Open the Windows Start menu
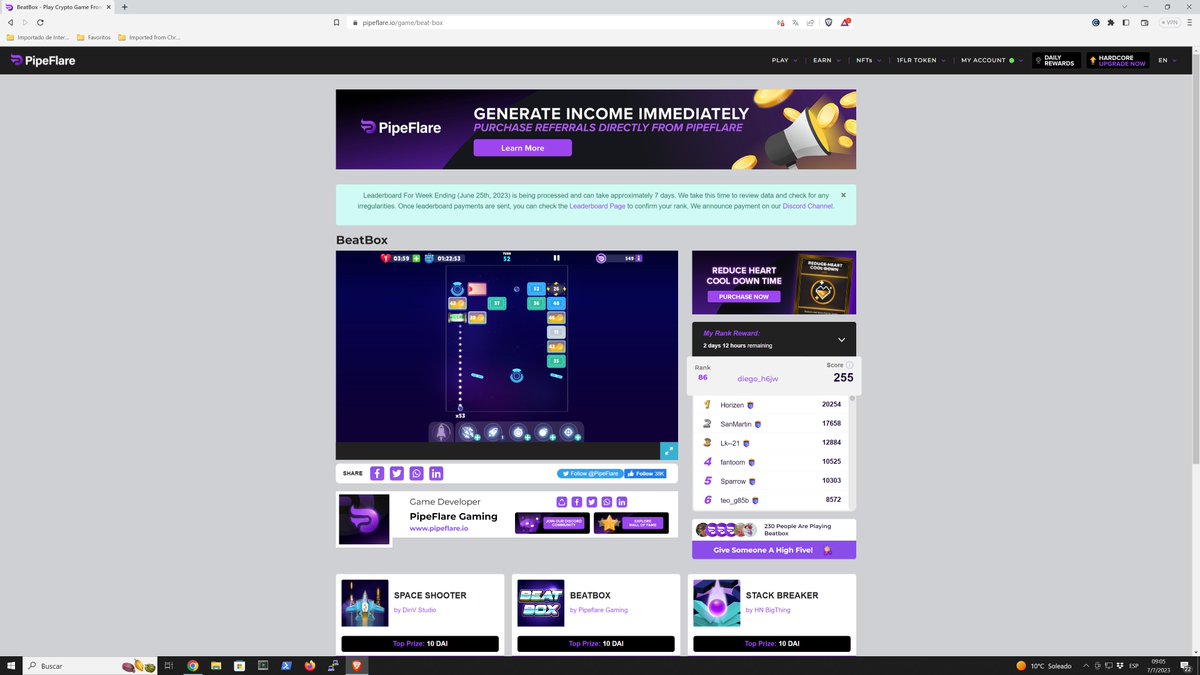The width and height of the screenshot is (1200, 675). tap(10, 665)
